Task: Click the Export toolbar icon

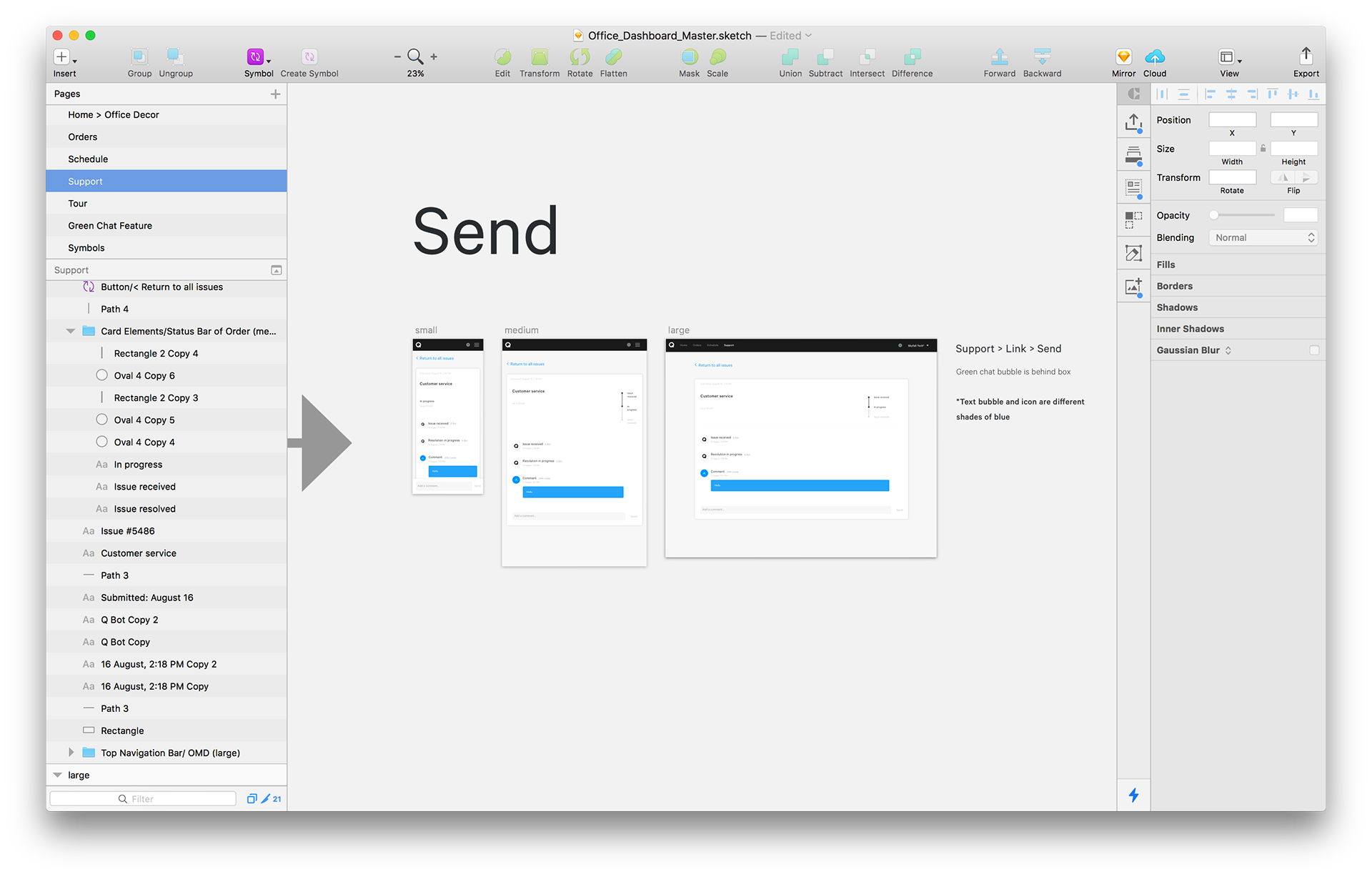Action: pyautogui.click(x=1306, y=56)
